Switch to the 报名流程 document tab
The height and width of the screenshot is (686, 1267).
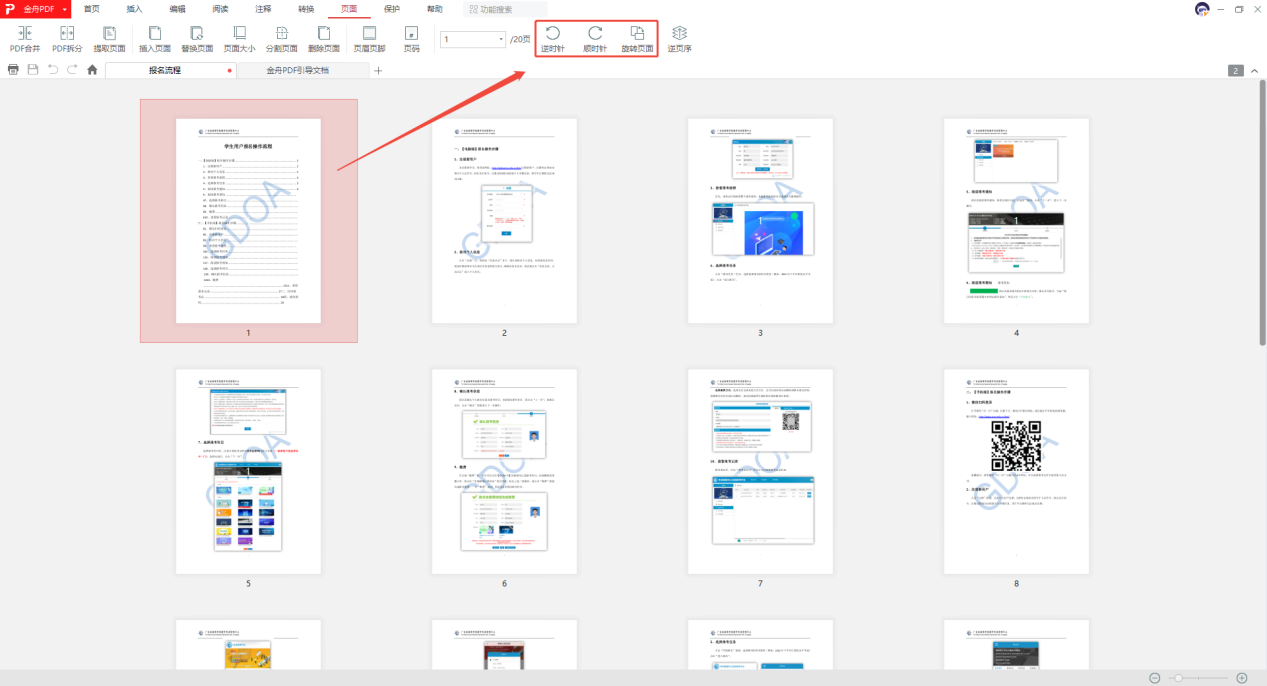(170, 70)
